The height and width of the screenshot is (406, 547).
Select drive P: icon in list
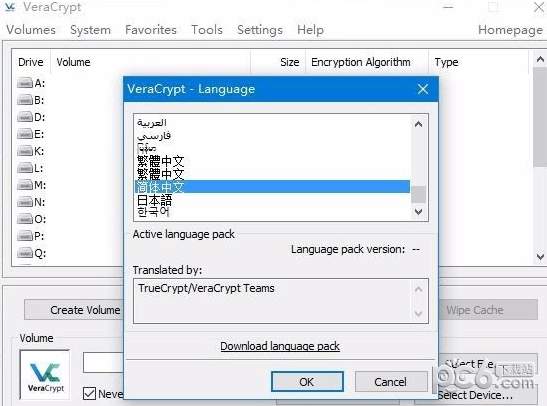pos(25,236)
